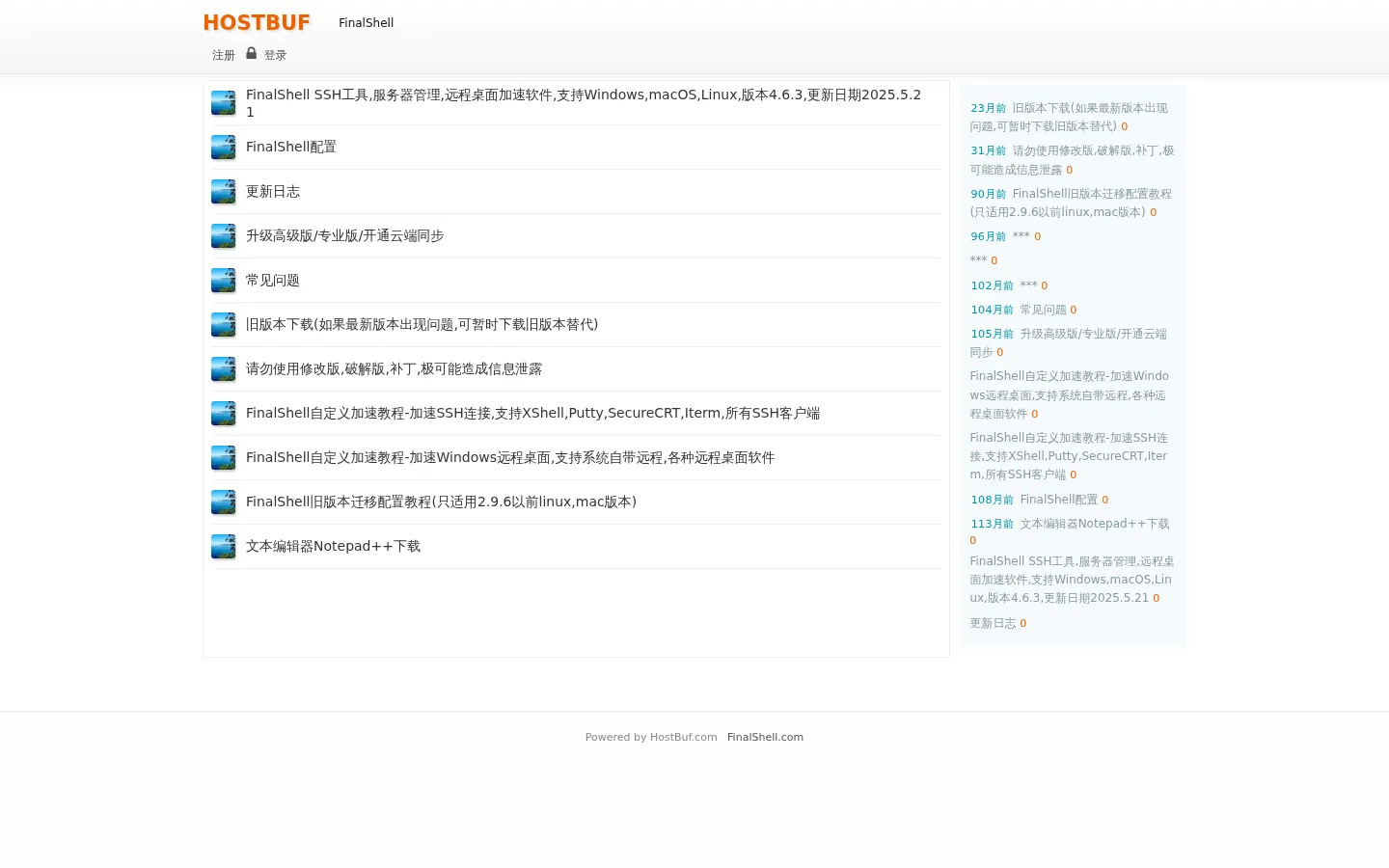This screenshot has height=868, width=1389.
Task: Open sidebar entry 更新日志
Action: pyautogui.click(x=993, y=623)
